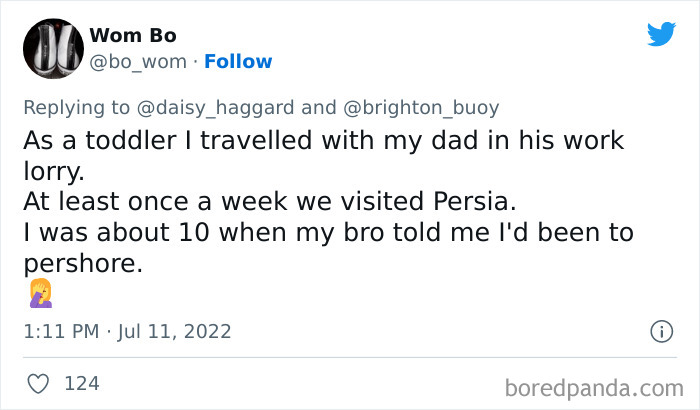700x410 pixels.
Task: View the 124 likes count
Action: click(x=81, y=383)
